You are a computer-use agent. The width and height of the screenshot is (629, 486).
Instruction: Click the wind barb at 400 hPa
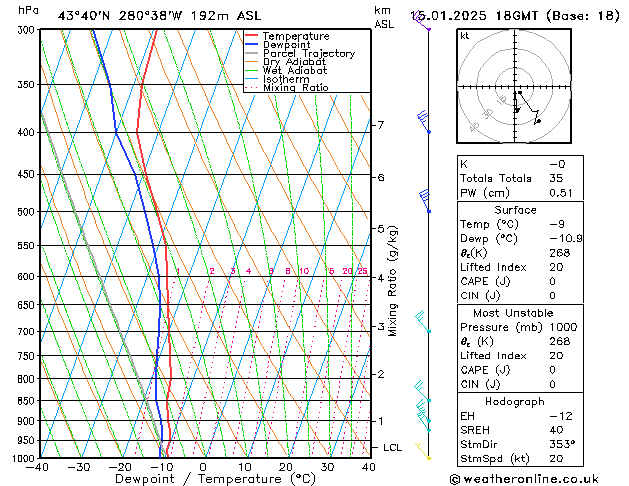point(423,122)
